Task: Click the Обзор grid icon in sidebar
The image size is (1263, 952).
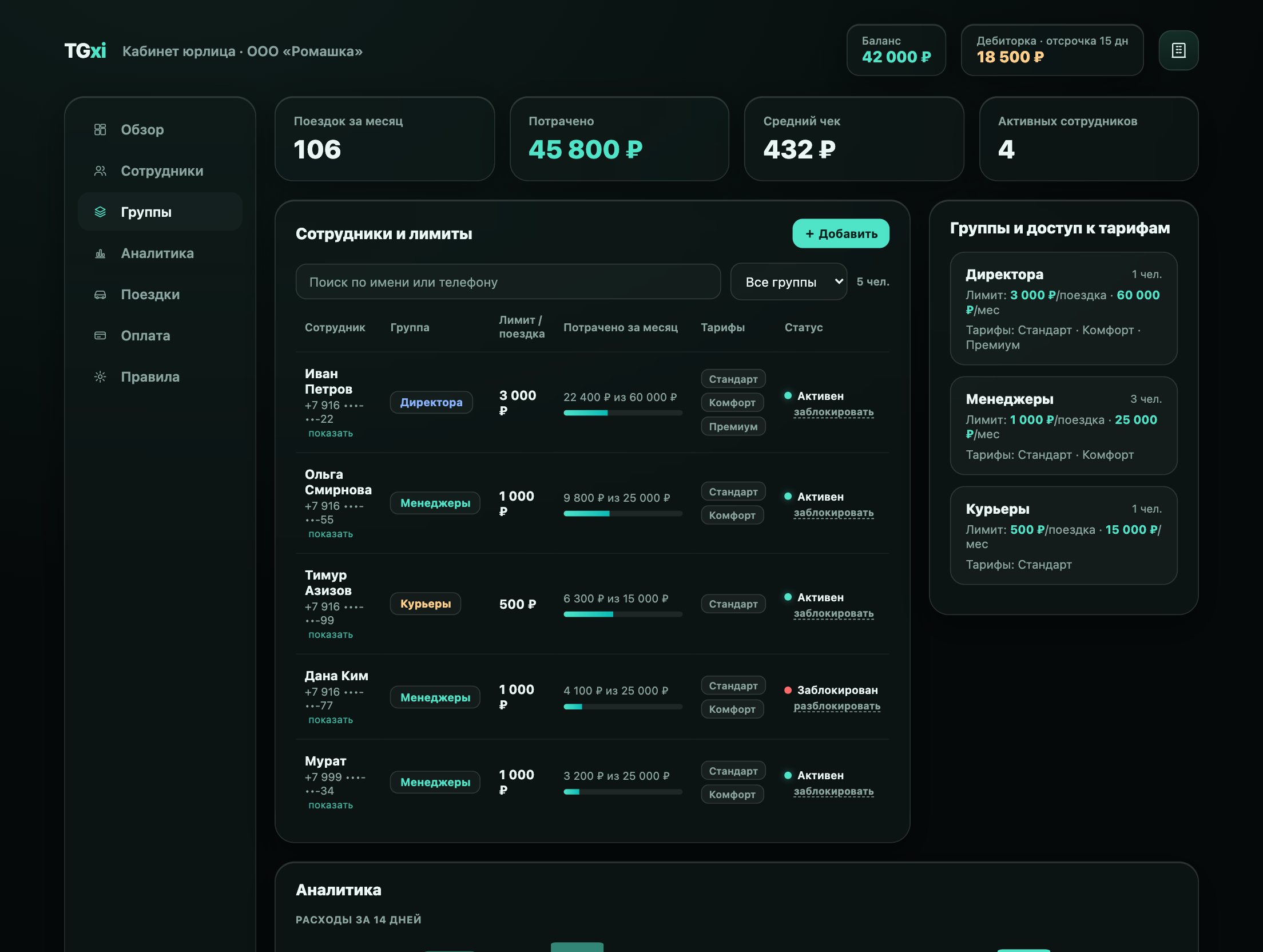Action: (x=100, y=130)
